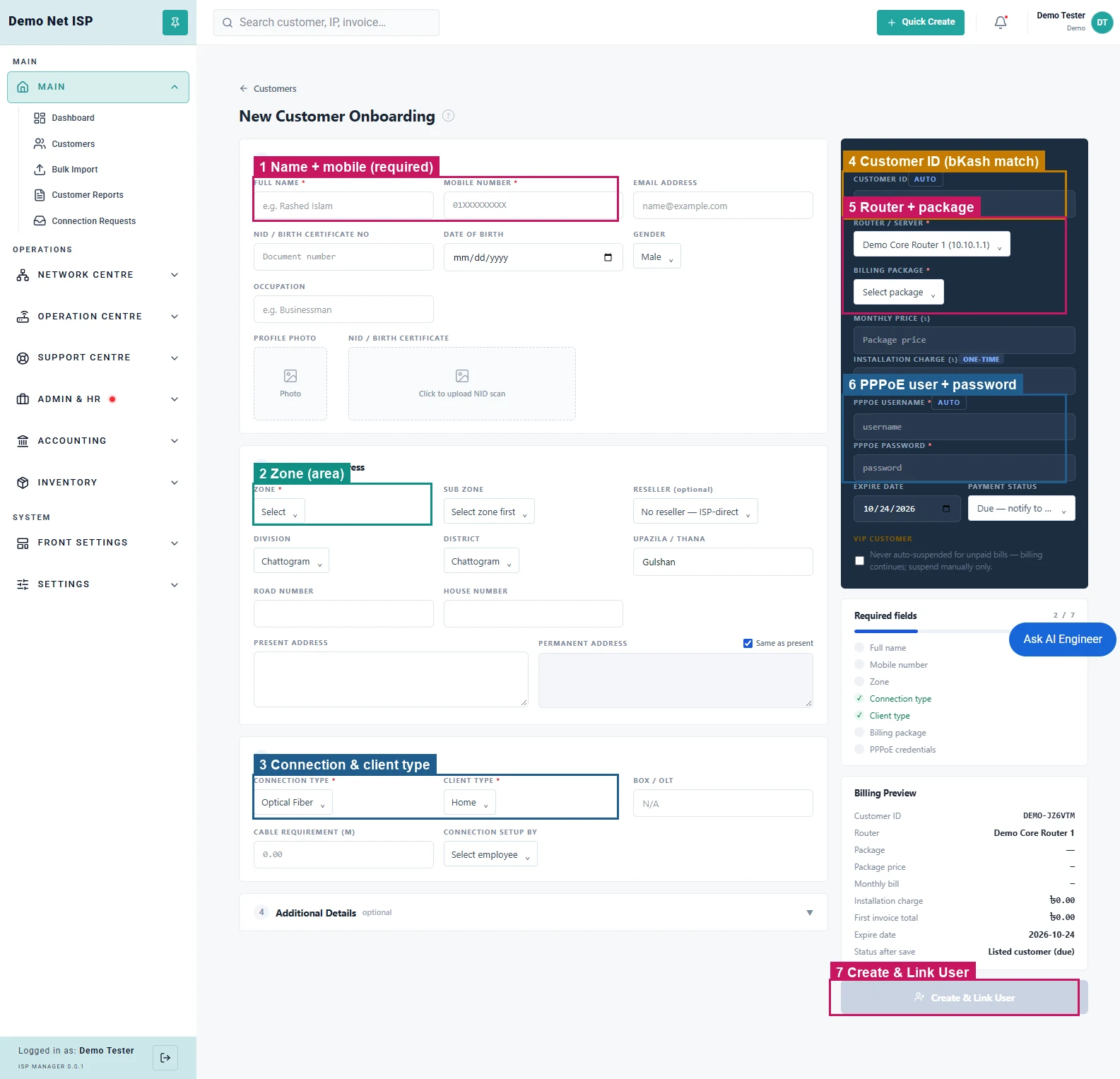The height and width of the screenshot is (1079, 1120).
Task: Open the date of birth calendar picker
Action: [608, 257]
